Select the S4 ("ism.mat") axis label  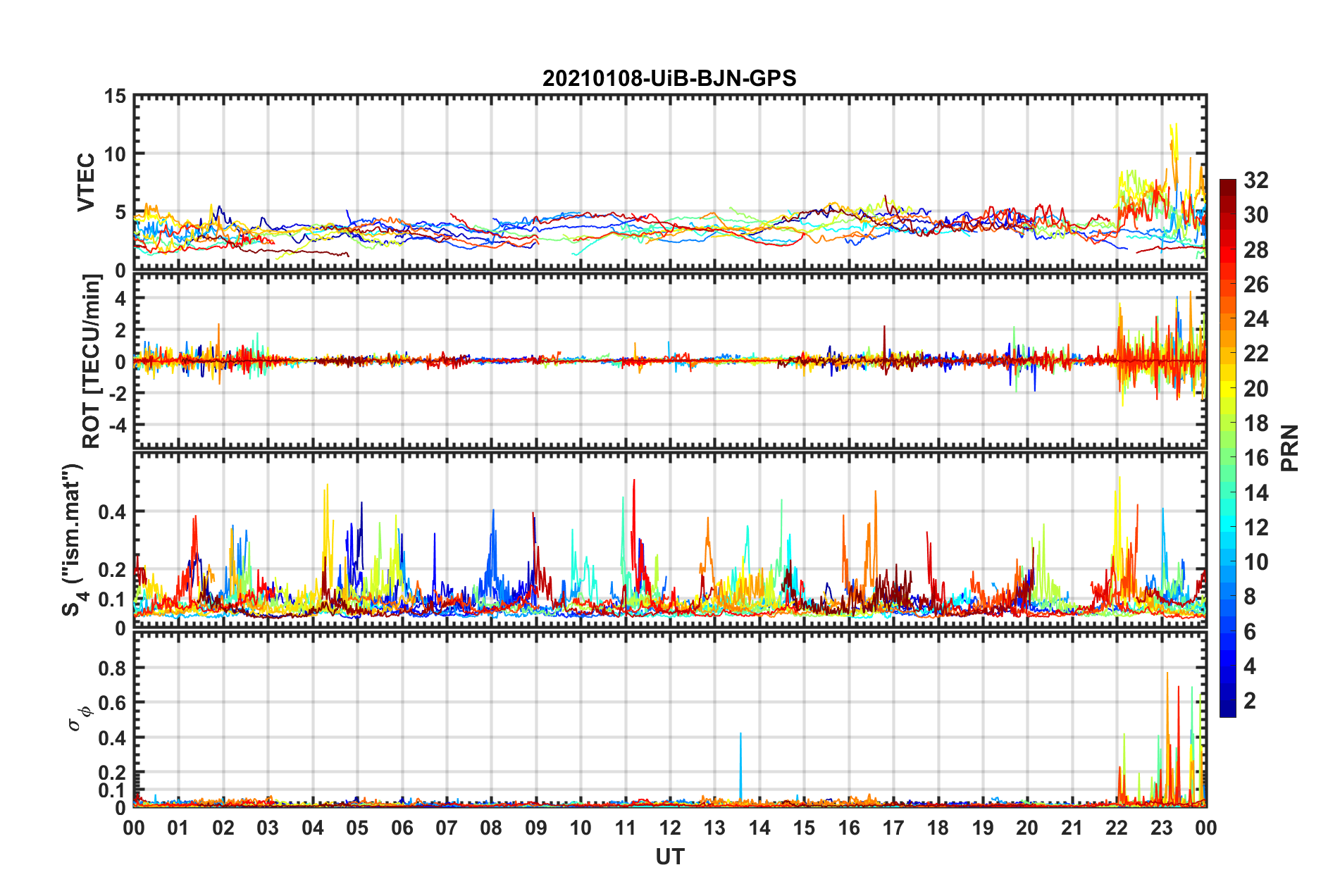pyautogui.click(x=73, y=540)
